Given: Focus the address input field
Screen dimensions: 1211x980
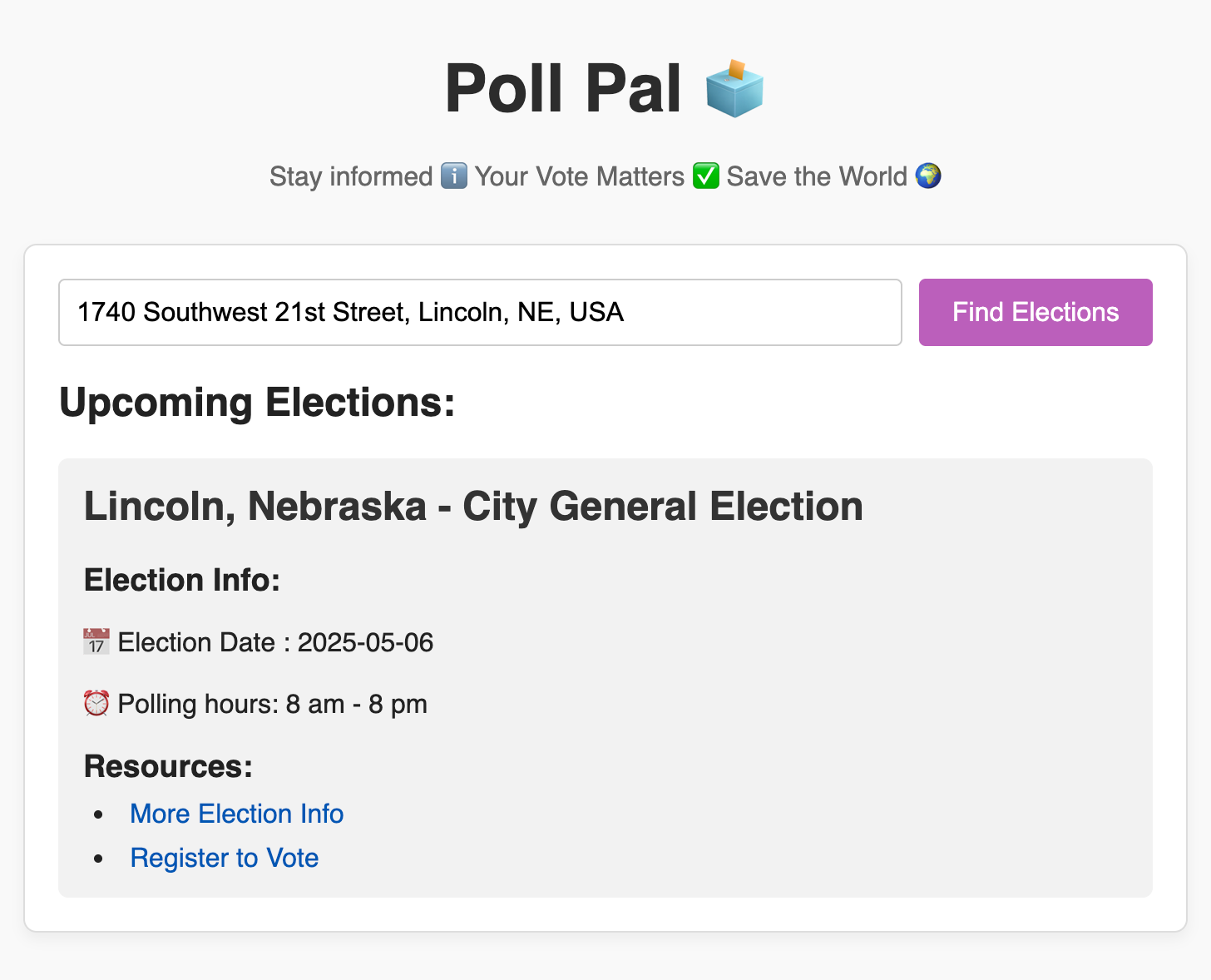Looking at the screenshot, I should [480, 313].
